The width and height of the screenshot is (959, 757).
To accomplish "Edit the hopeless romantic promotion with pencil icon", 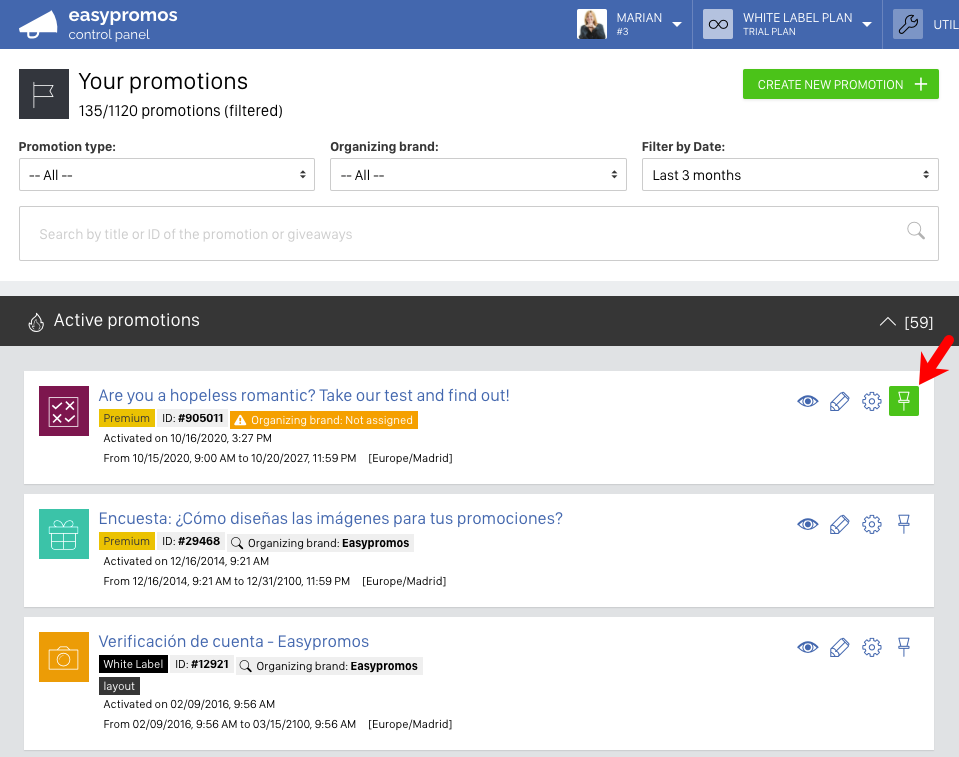I will pyautogui.click(x=839, y=401).
